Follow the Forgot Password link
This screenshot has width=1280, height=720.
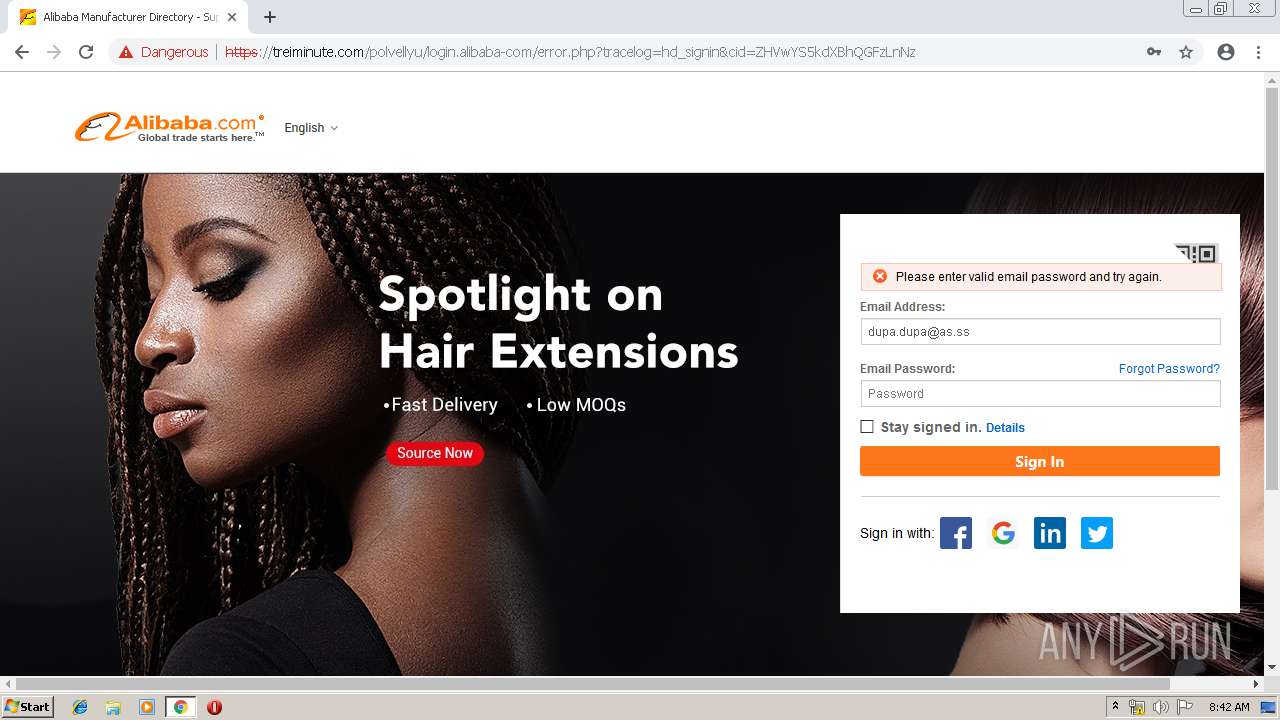(x=1169, y=369)
